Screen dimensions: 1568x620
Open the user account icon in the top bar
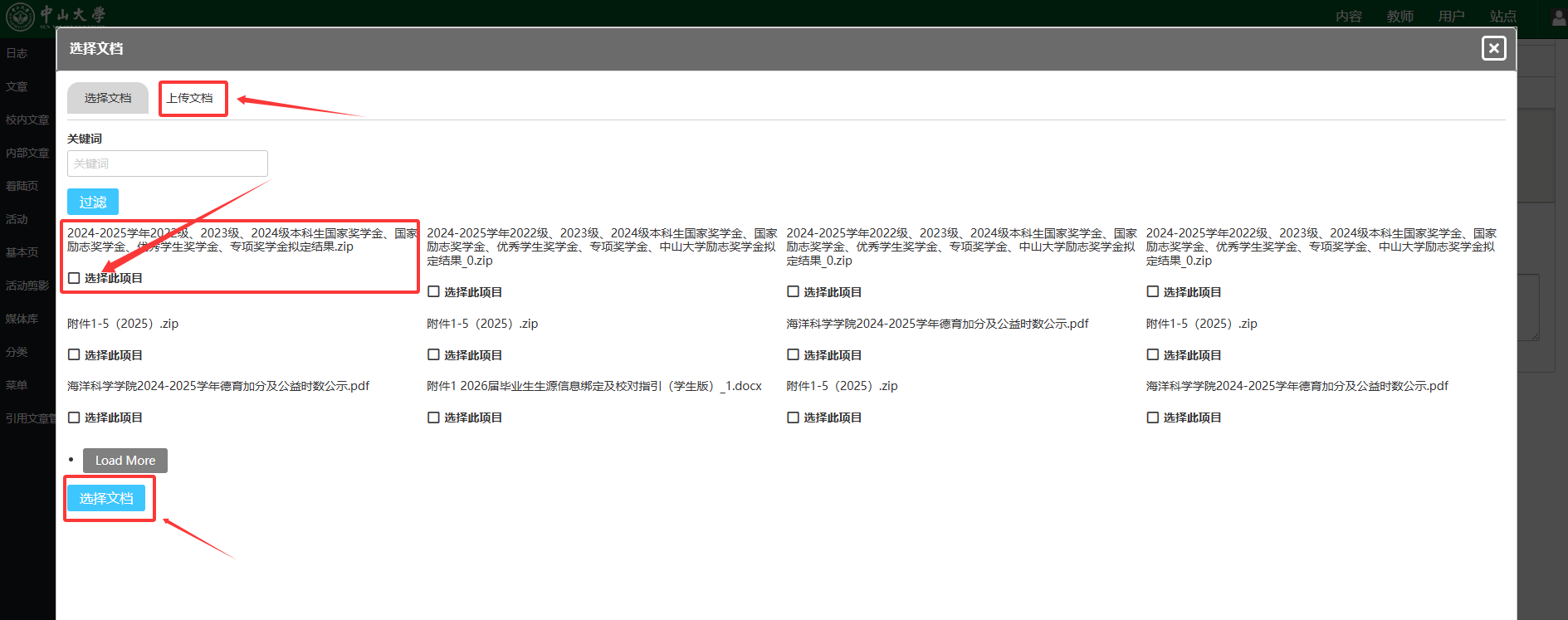1558,17
